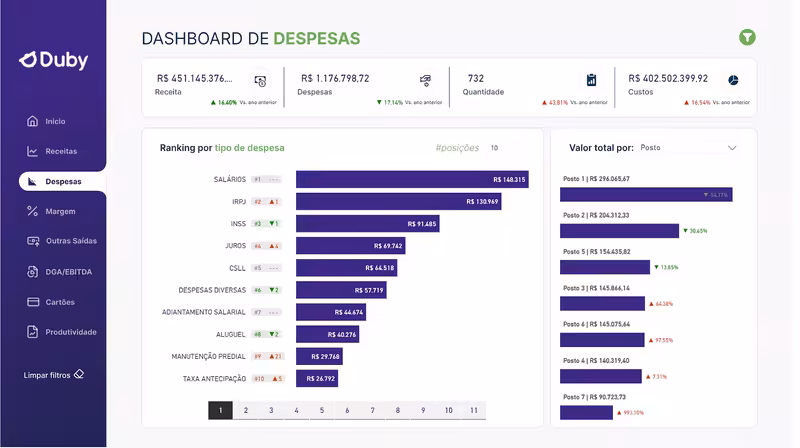
Task: Click the Posto 6 value bar
Action: (x=602, y=340)
